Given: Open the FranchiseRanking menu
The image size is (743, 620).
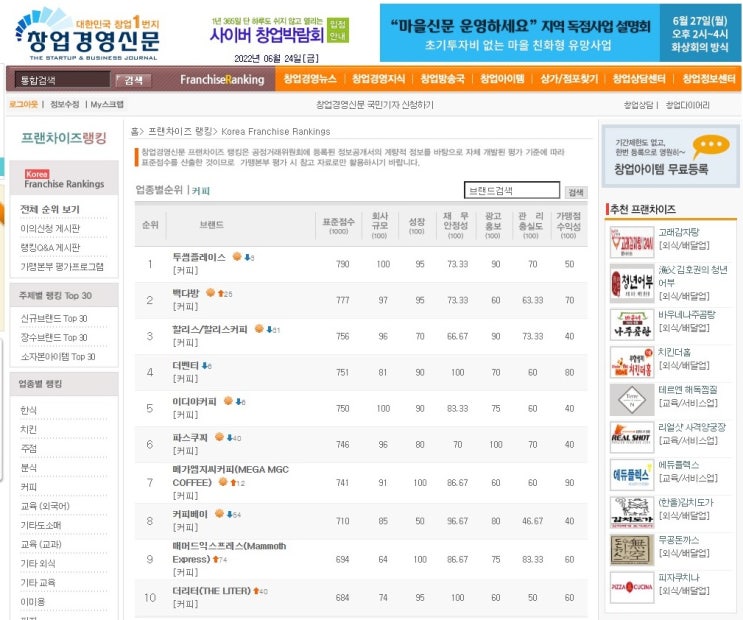Looking at the screenshot, I should point(222,80).
